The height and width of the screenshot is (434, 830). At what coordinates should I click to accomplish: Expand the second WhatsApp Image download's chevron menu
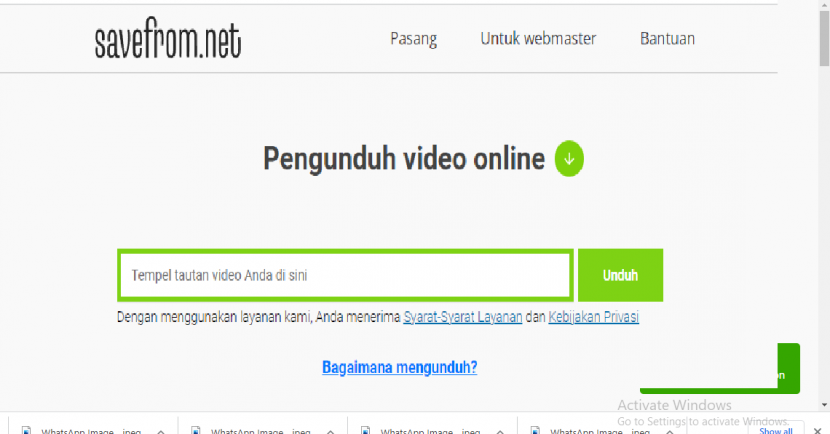pyautogui.click(x=330, y=431)
